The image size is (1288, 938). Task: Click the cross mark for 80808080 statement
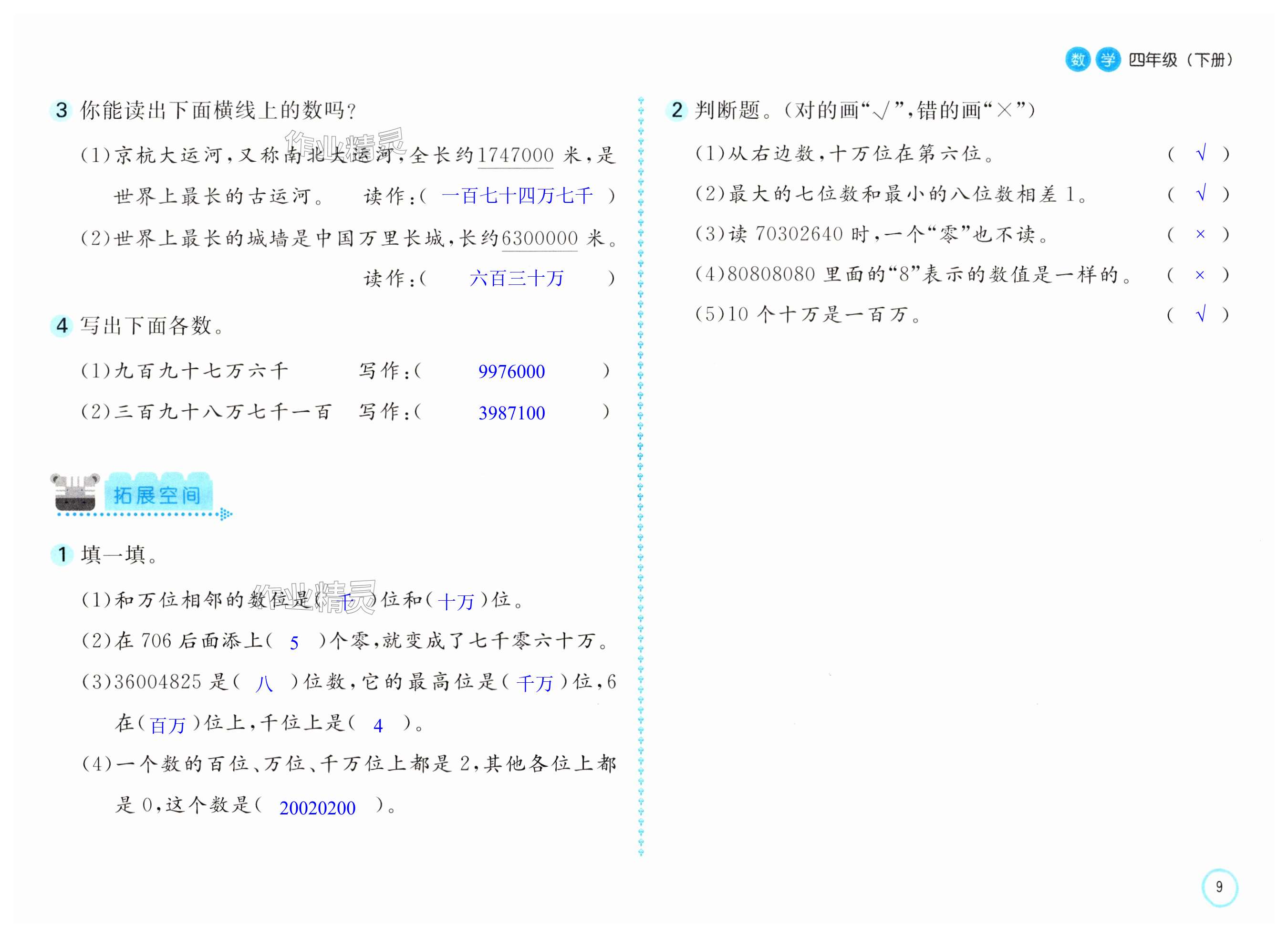tap(1199, 275)
